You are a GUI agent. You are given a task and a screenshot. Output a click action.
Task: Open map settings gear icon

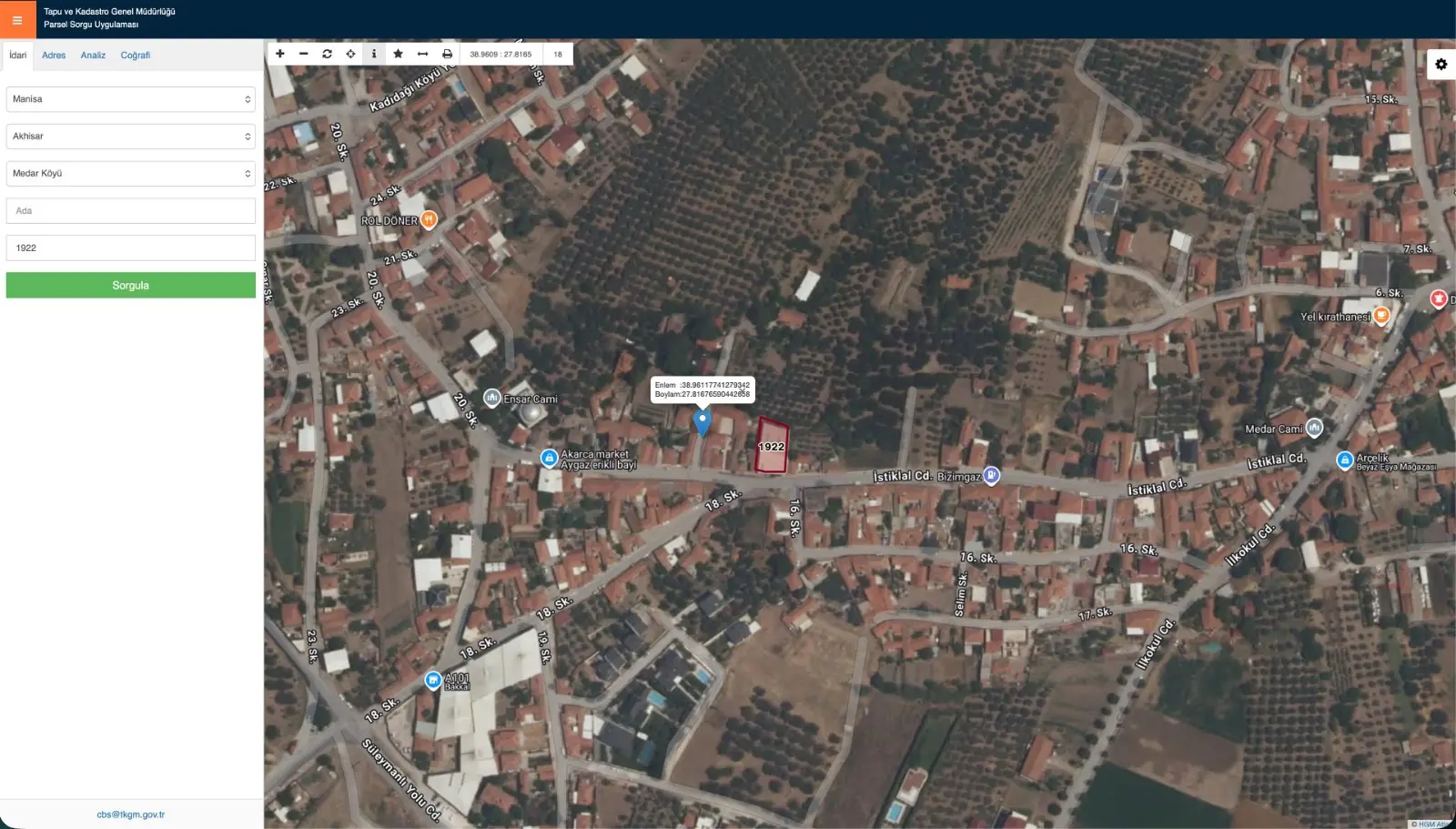tap(1441, 64)
